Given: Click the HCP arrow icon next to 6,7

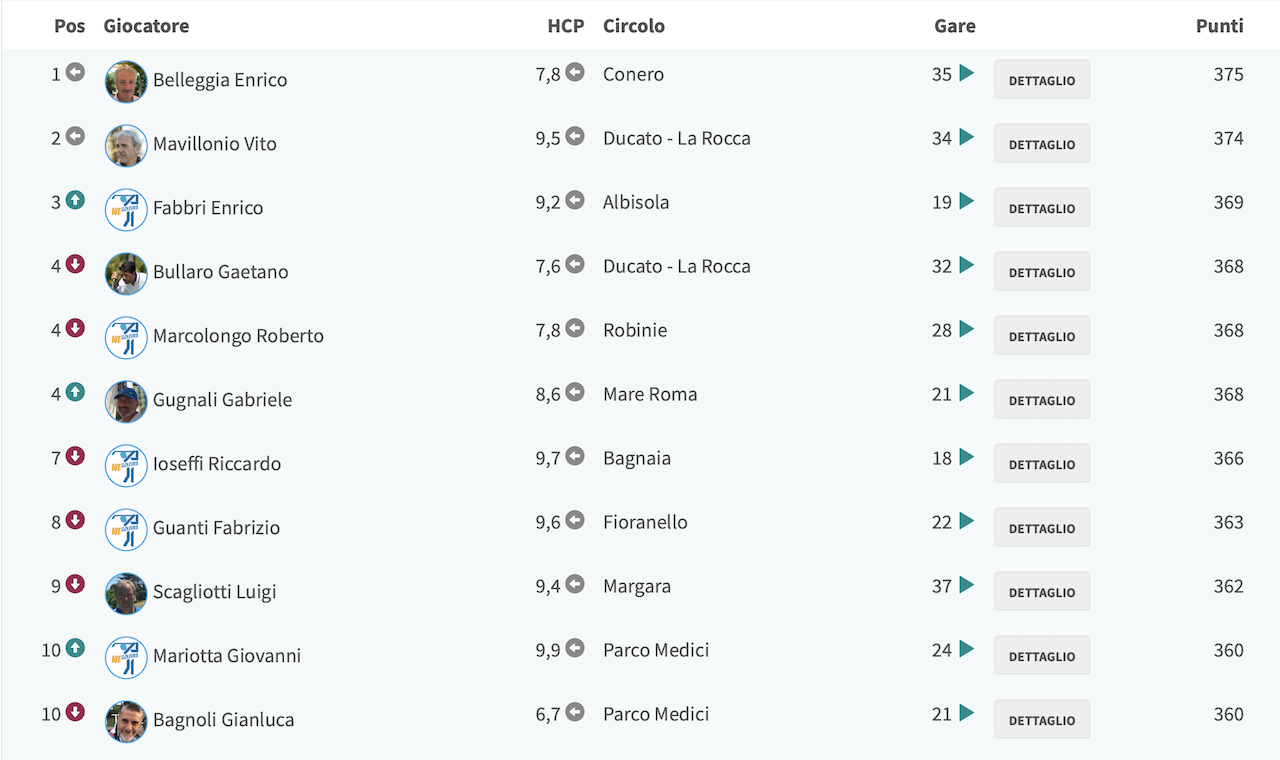Looking at the screenshot, I should (575, 713).
